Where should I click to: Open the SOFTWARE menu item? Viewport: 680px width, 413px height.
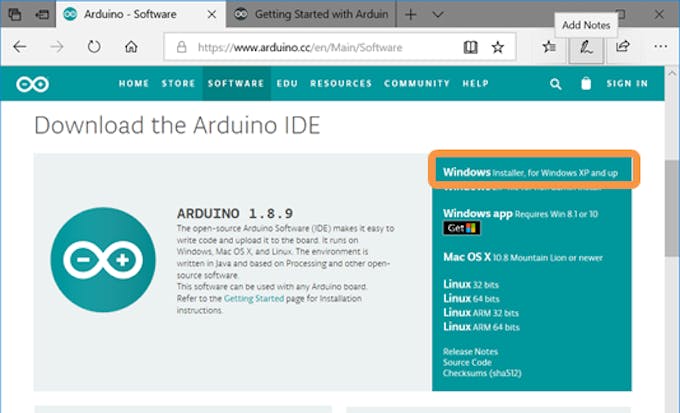[x=236, y=83]
